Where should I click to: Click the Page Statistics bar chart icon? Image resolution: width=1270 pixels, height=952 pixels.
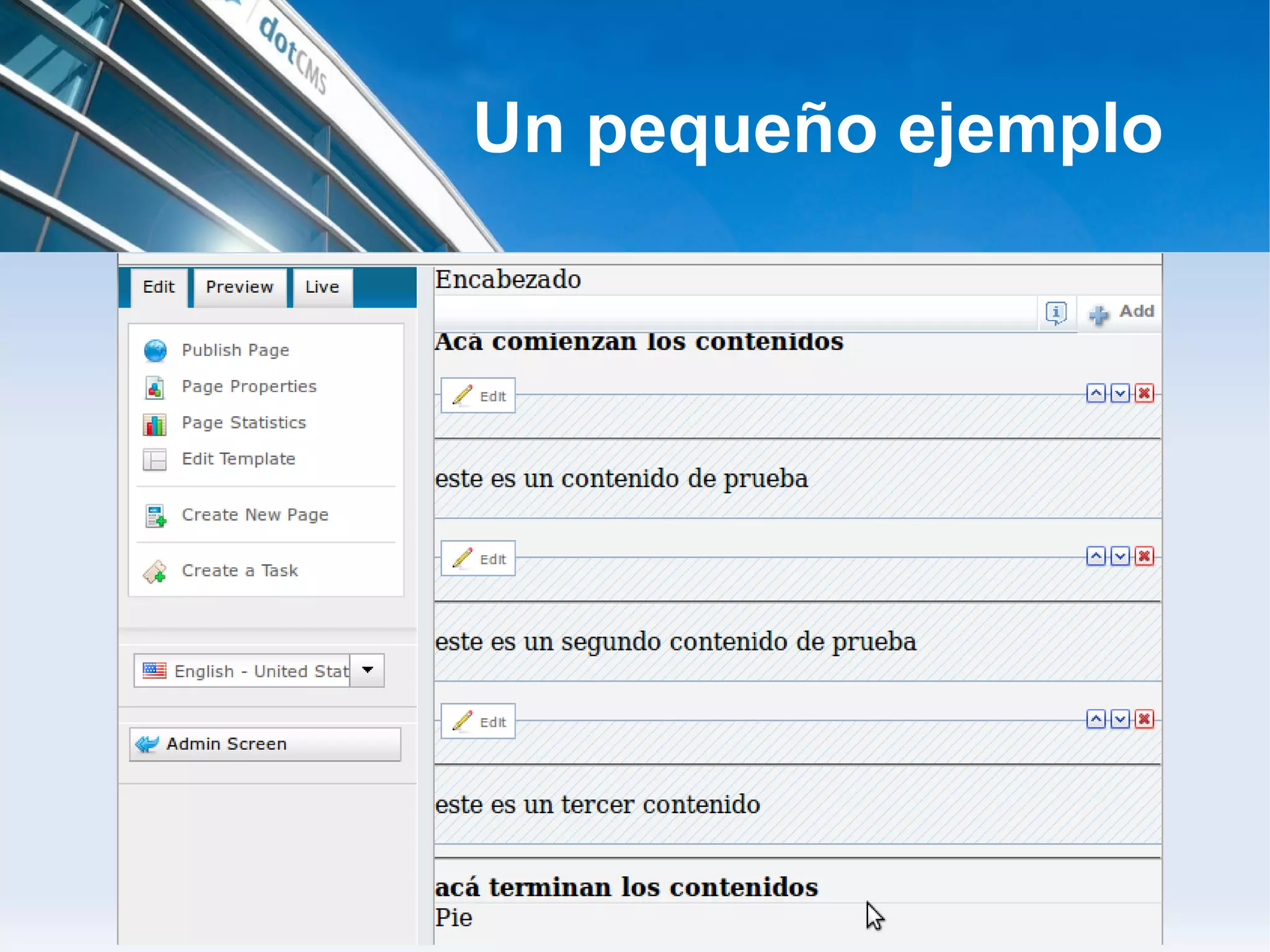[154, 424]
